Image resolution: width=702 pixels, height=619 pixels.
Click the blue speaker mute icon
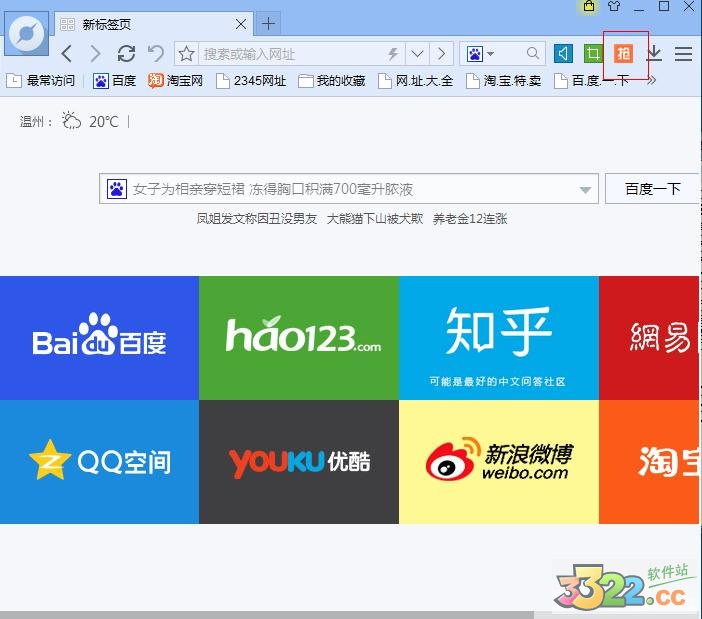(x=563, y=54)
